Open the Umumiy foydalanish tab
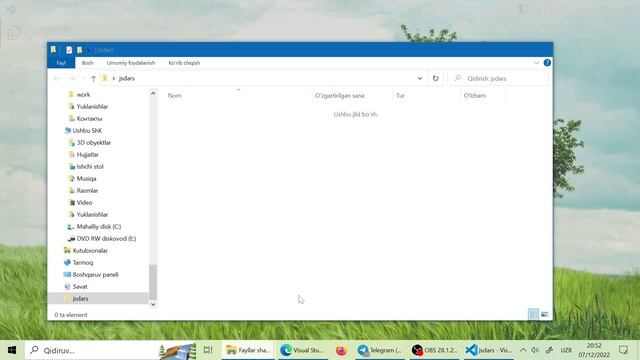Viewport: 640px width, 360px height. tap(131, 63)
